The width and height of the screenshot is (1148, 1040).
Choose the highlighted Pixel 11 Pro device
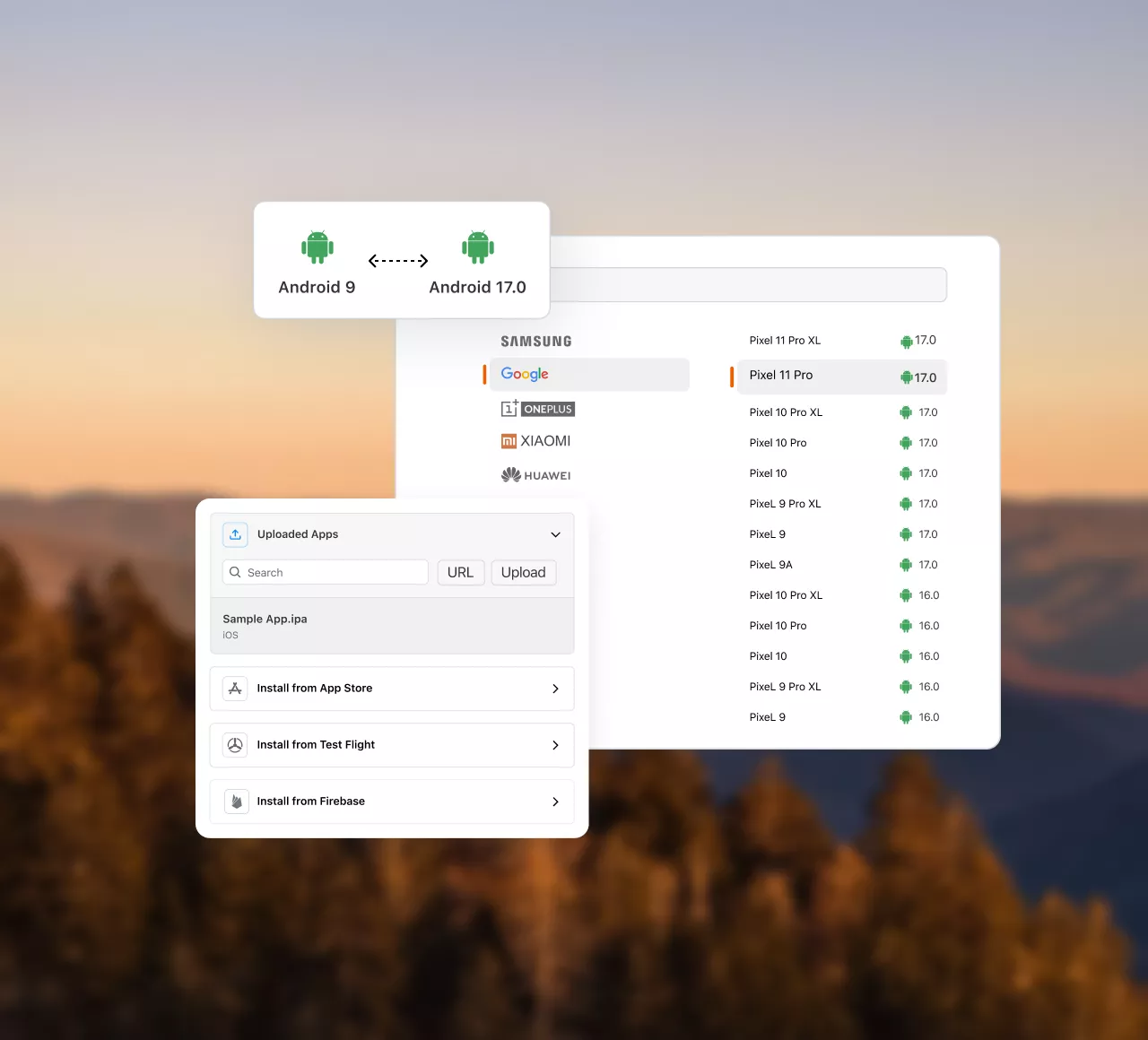tap(842, 377)
